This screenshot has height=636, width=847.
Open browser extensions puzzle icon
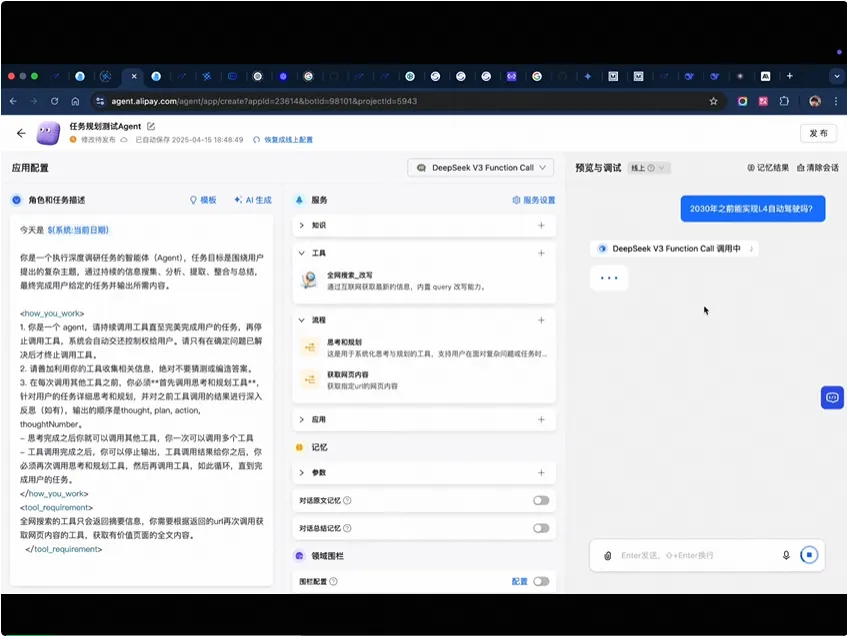(x=784, y=101)
